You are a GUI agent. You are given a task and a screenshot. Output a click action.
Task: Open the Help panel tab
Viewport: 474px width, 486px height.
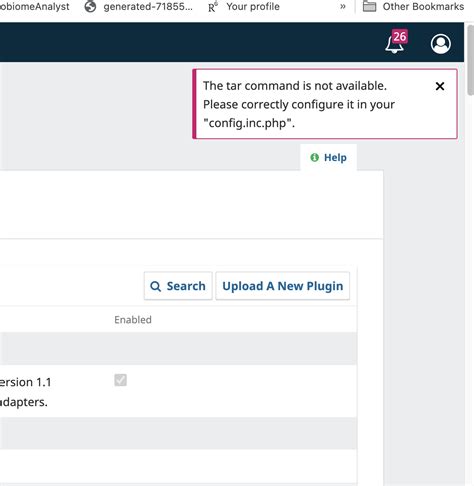pyautogui.click(x=328, y=157)
